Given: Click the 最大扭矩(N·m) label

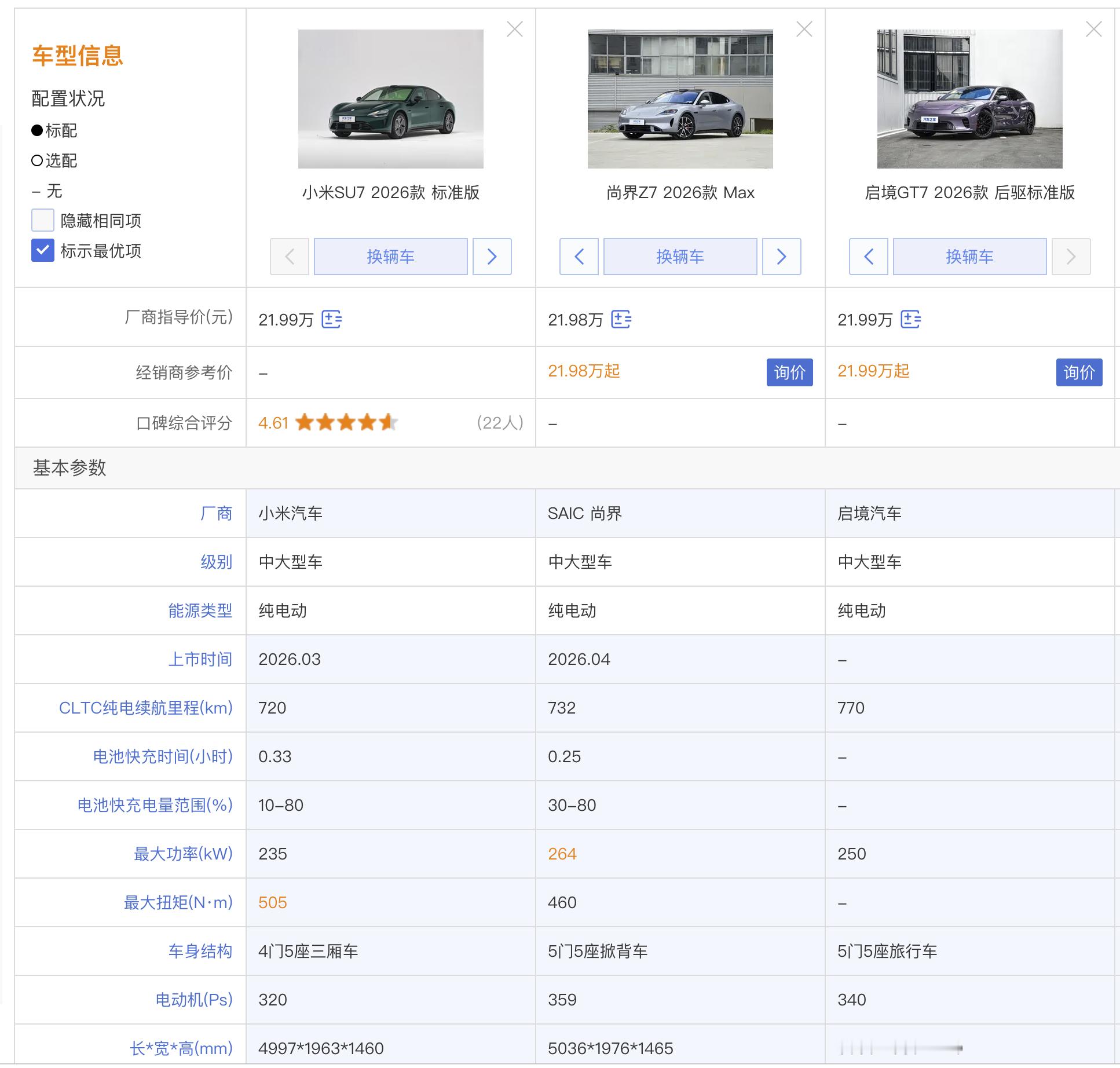Looking at the screenshot, I should (178, 902).
